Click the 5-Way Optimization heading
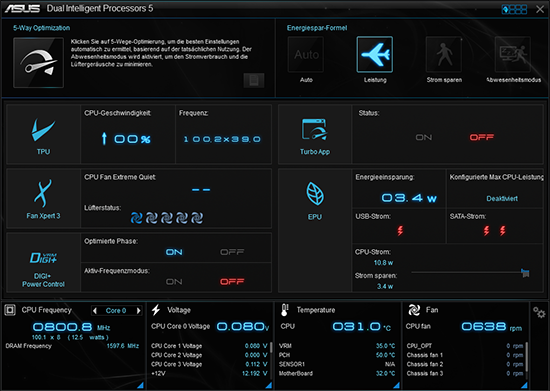 click(x=41, y=28)
